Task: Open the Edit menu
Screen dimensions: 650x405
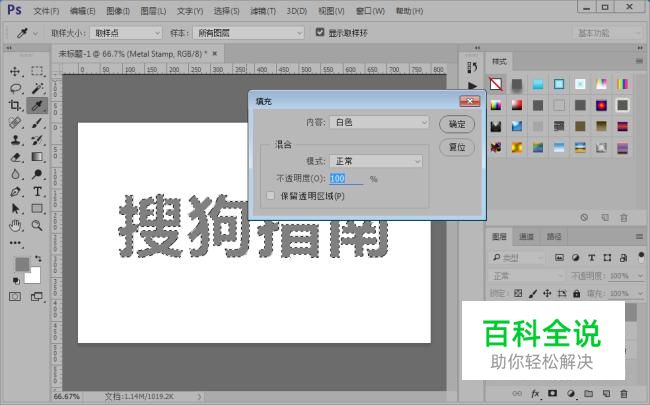Action: [x=82, y=11]
